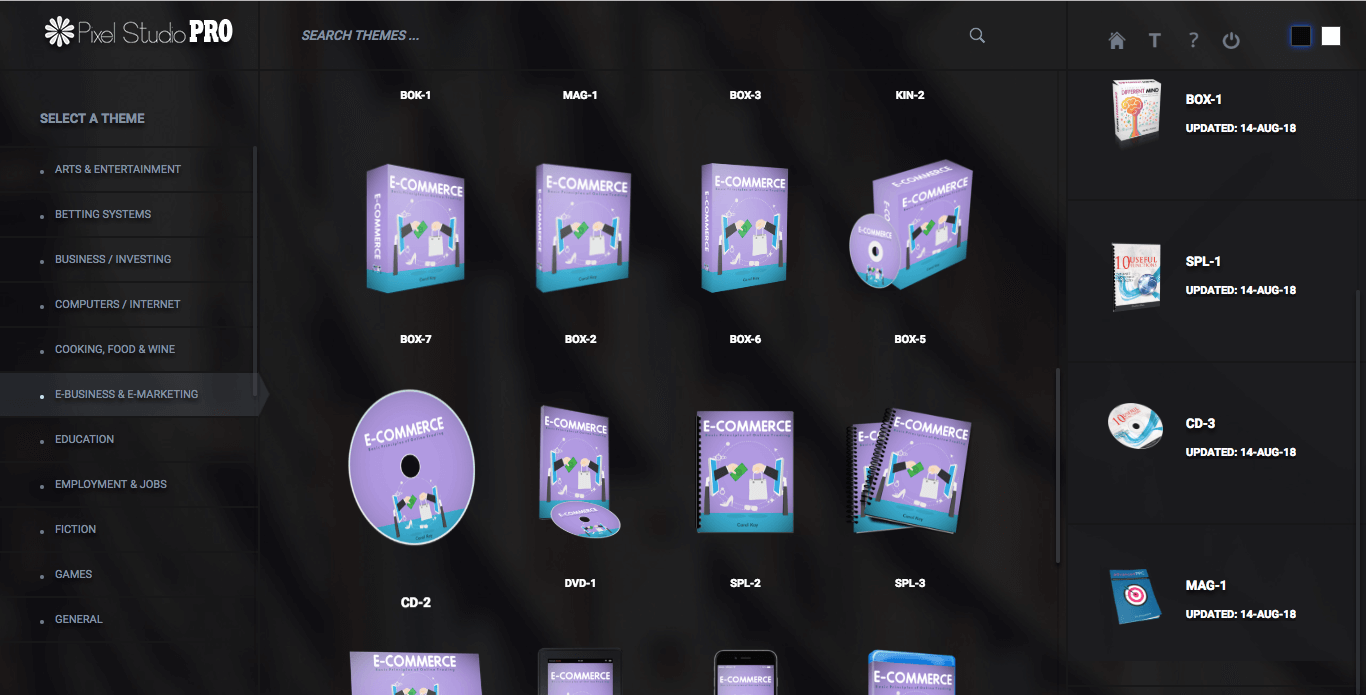Viewport: 1366px width, 695px height.
Task: Open the BOX-1 Different Mind box thumbnail
Action: click(1136, 110)
